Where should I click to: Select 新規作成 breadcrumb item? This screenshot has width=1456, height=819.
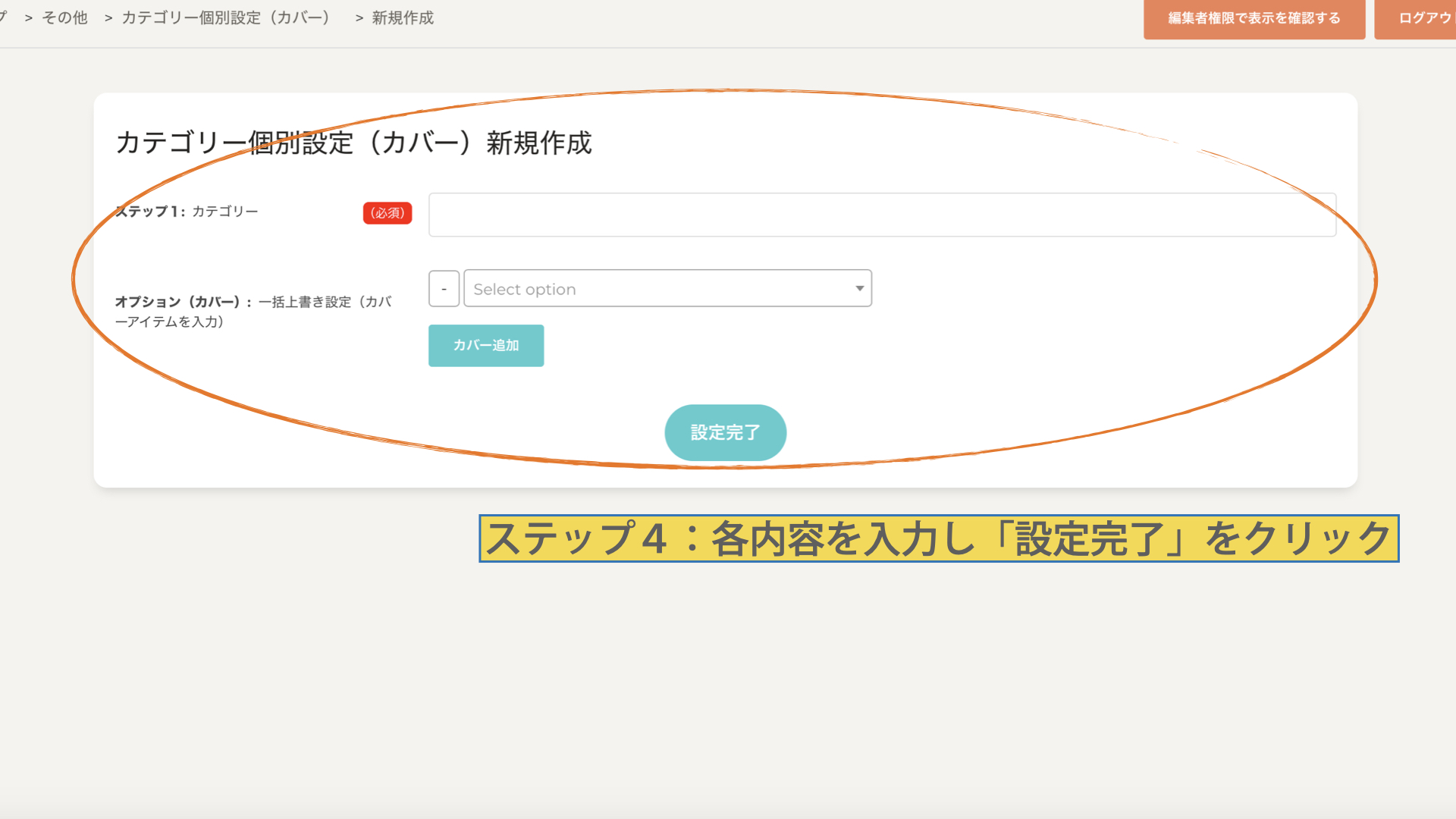pyautogui.click(x=403, y=18)
